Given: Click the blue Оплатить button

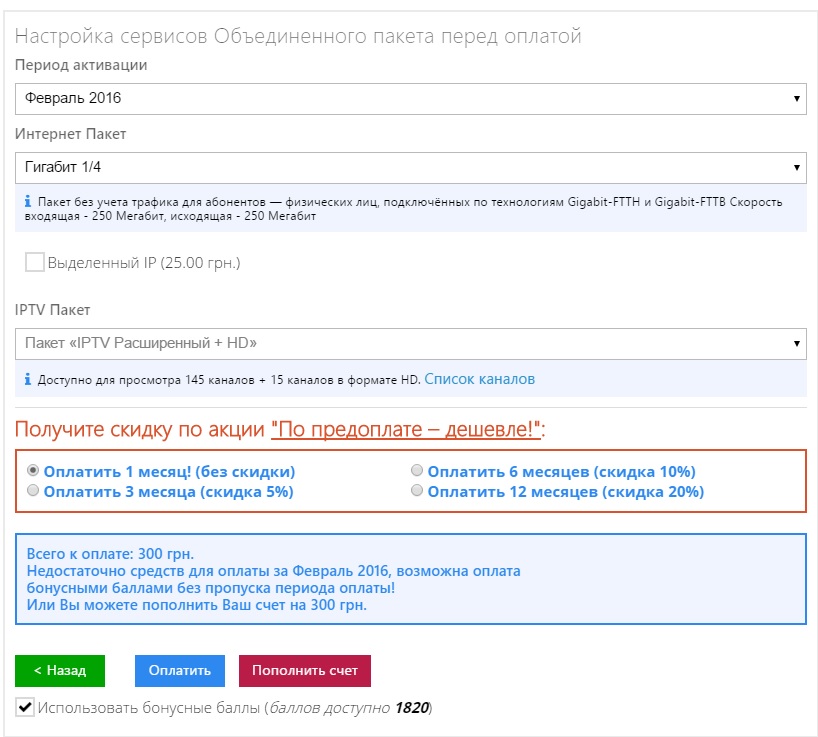Looking at the screenshot, I should click(x=179, y=671).
